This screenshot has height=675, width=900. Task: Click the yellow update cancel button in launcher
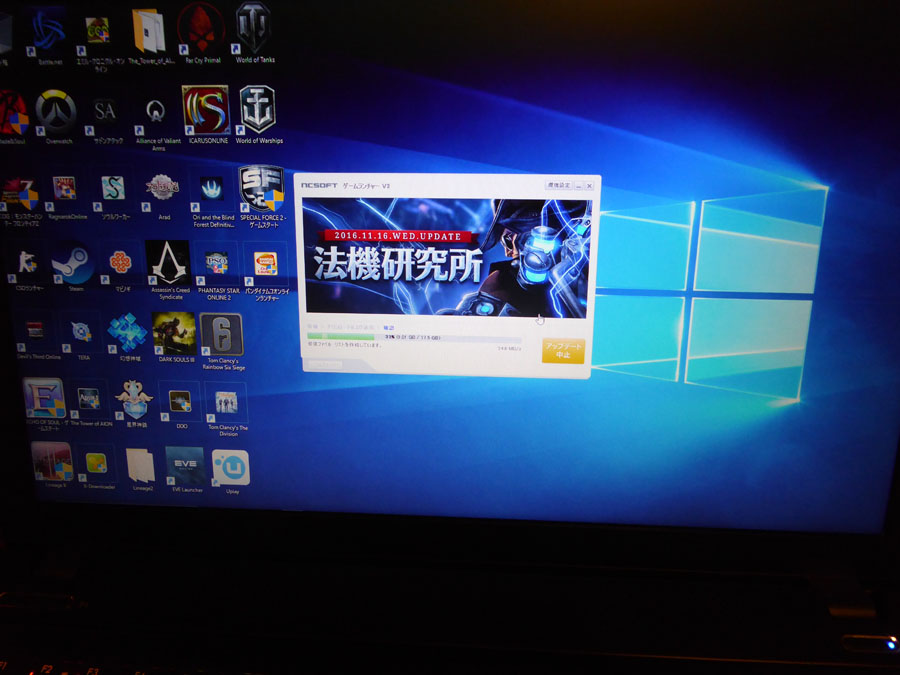tap(563, 350)
